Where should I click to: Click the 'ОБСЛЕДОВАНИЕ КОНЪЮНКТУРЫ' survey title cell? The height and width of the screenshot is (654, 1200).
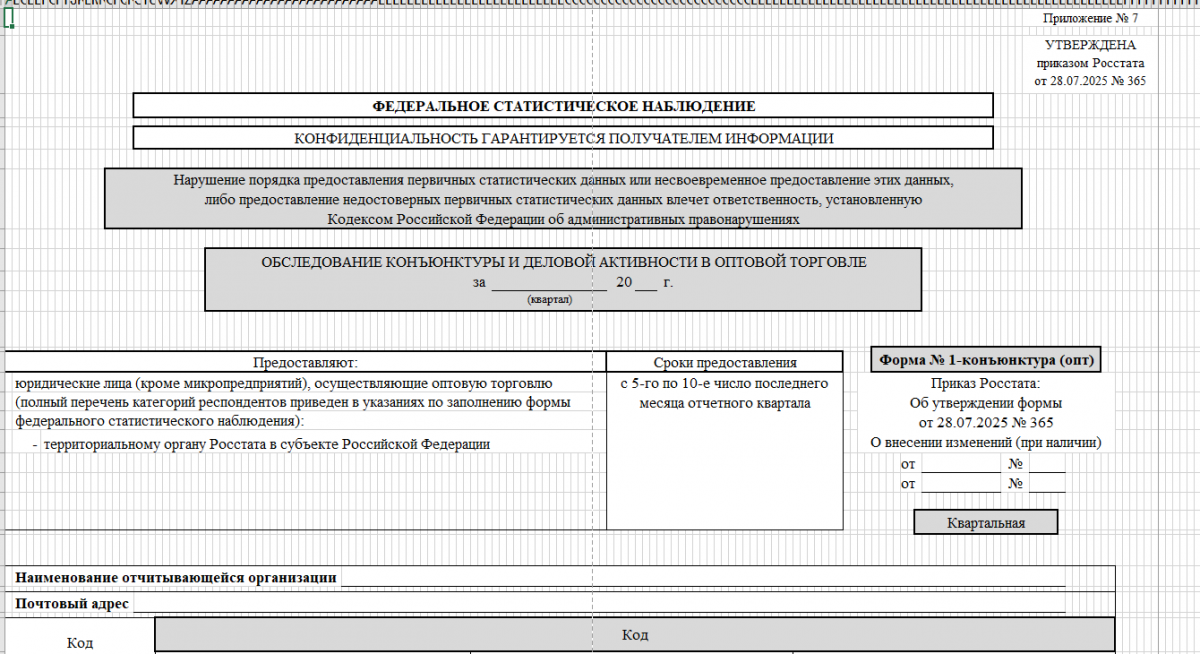tap(563, 263)
